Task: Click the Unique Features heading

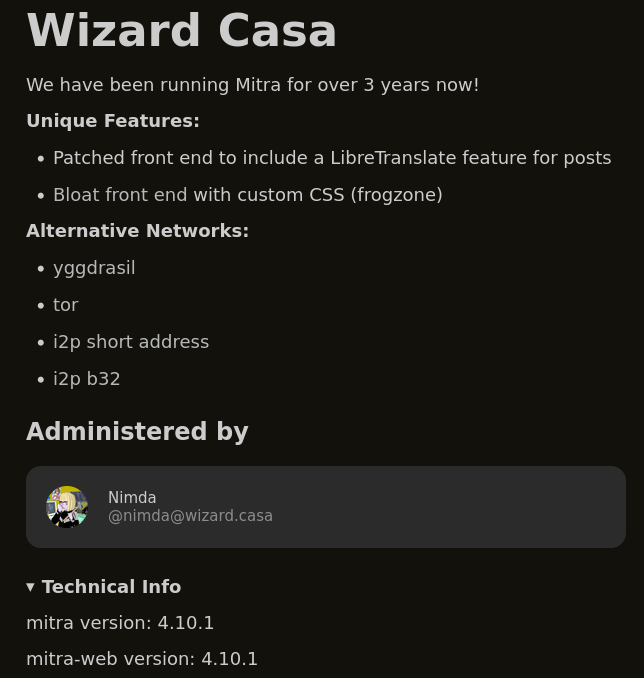Action: tap(113, 121)
